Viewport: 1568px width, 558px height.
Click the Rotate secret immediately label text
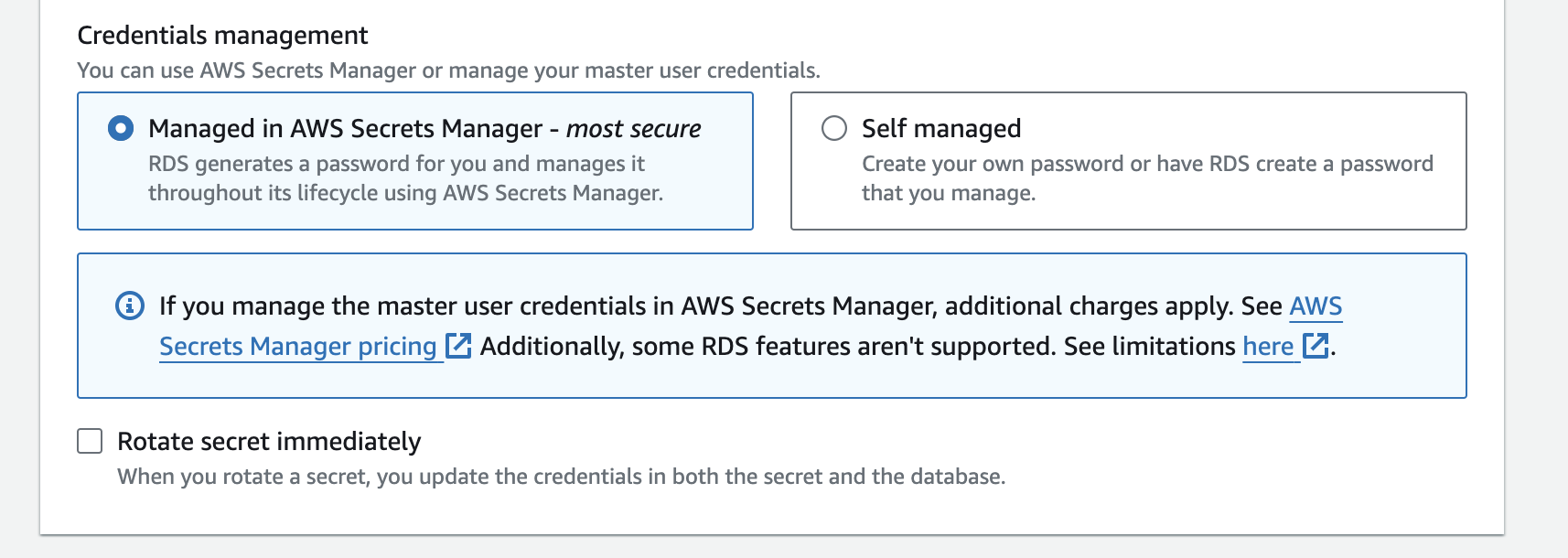(x=269, y=442)
